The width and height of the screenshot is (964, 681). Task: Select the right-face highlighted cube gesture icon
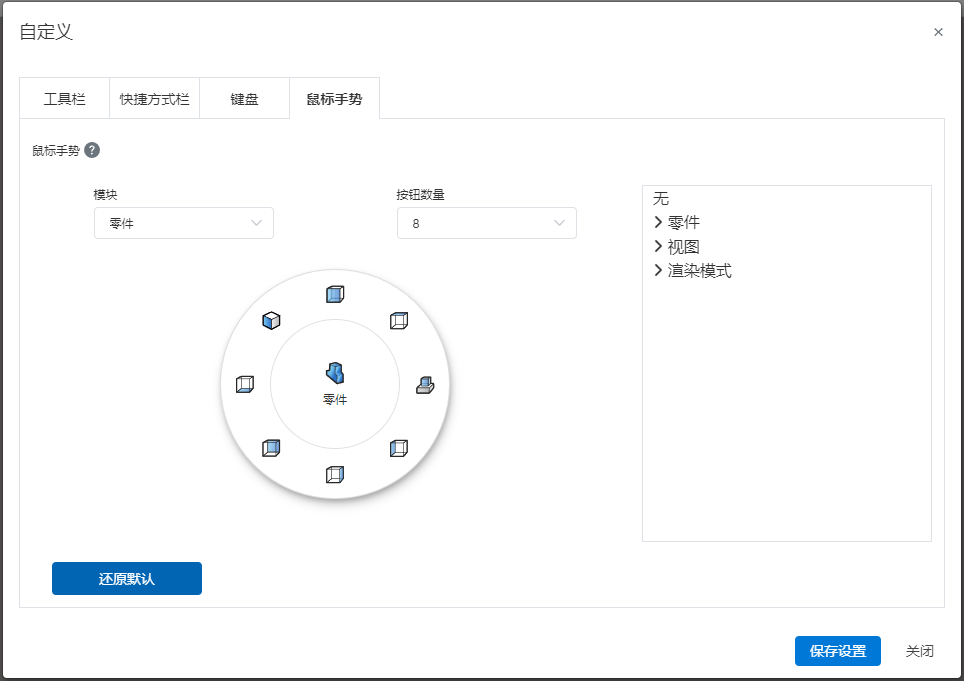click(335, 474)
